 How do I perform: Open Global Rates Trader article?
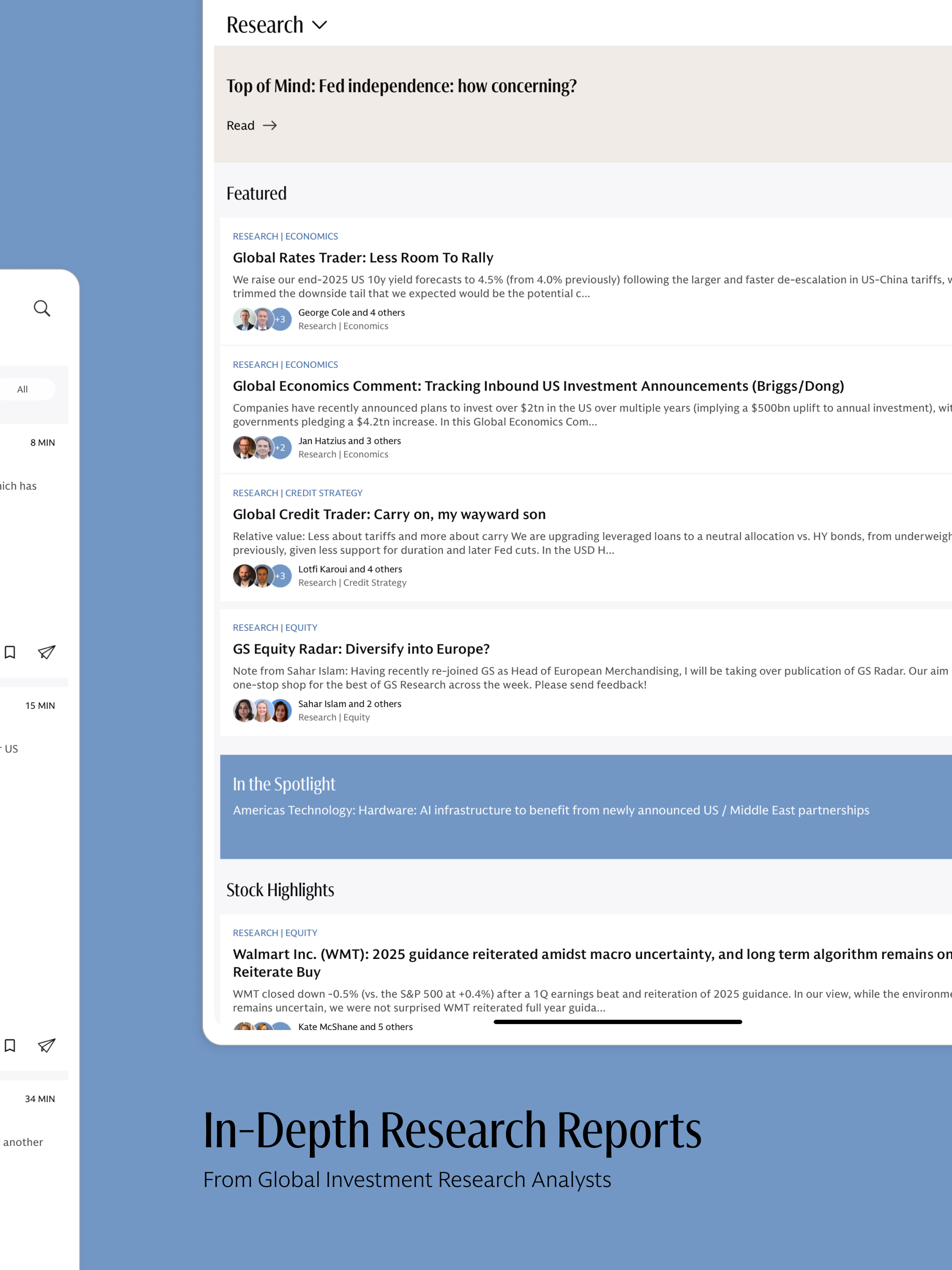click(x=363, y=258)
